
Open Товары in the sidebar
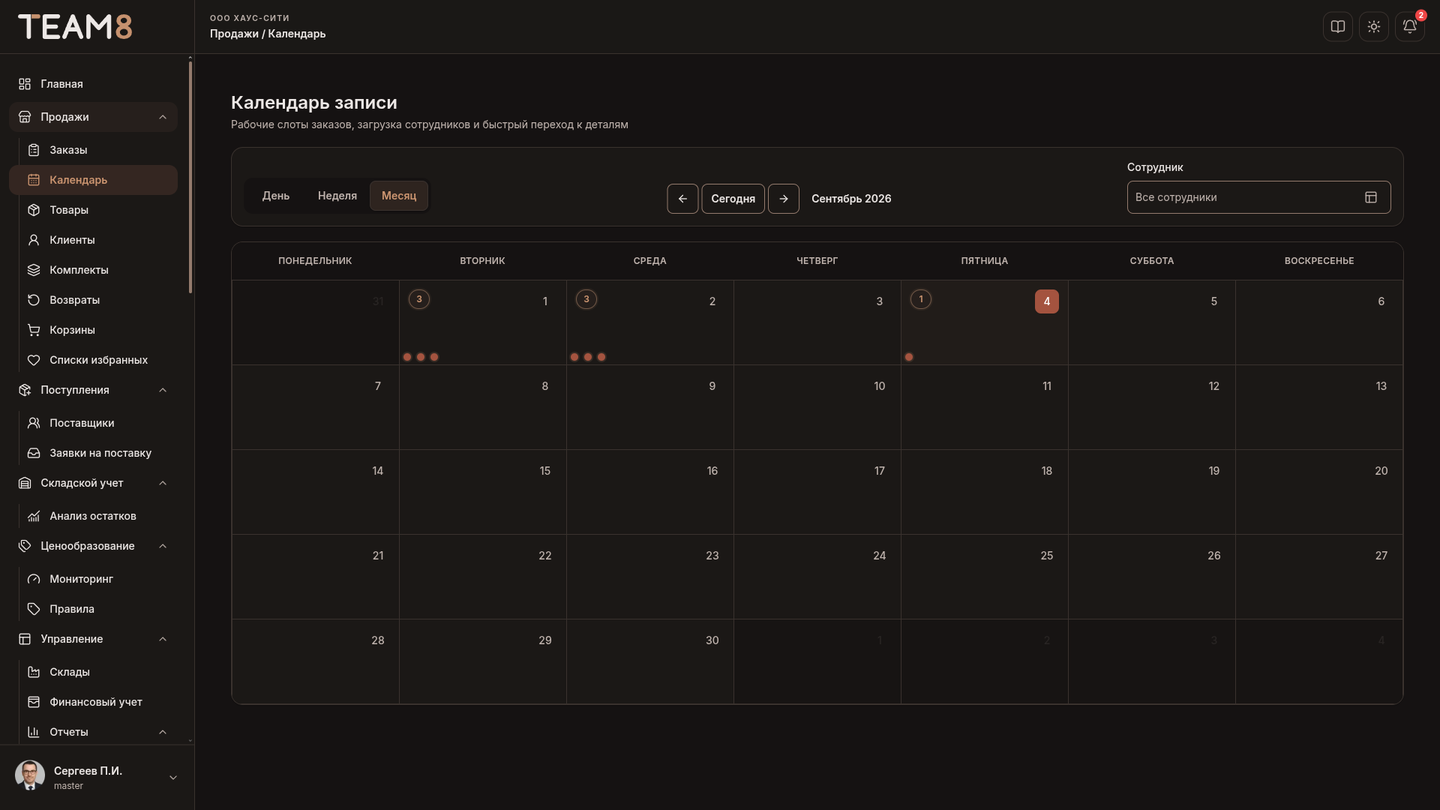tap(93, 210)
